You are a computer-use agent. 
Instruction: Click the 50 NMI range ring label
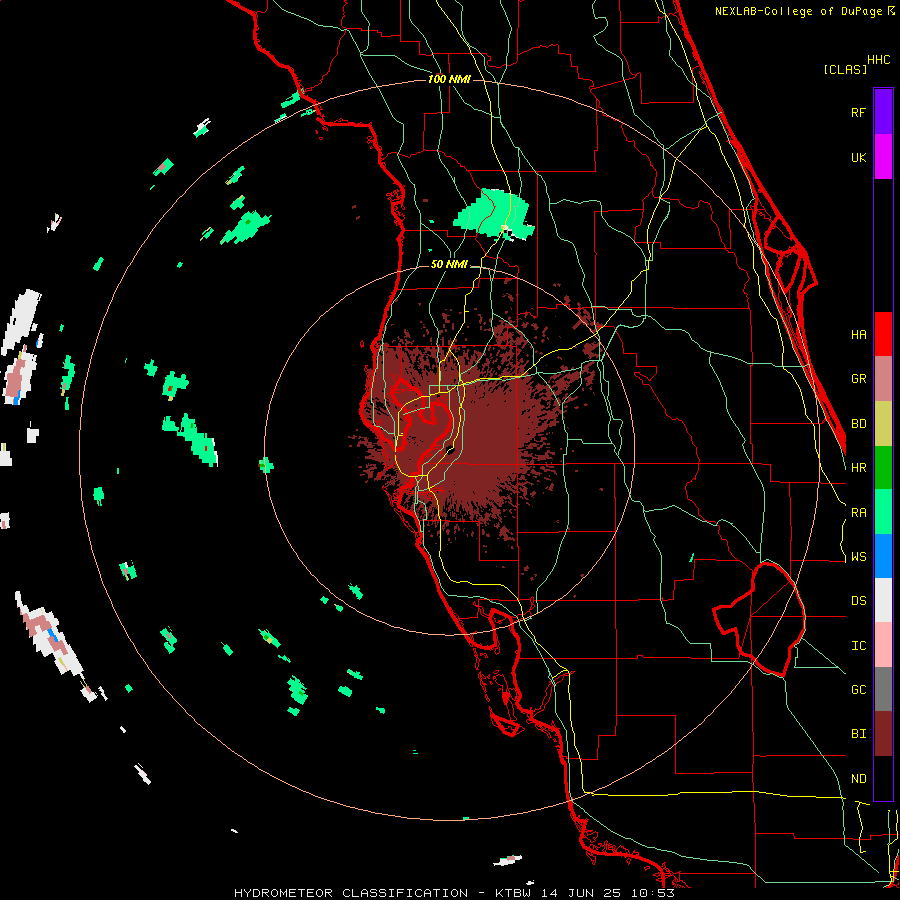pyautogui.click(x=449, y=264)
